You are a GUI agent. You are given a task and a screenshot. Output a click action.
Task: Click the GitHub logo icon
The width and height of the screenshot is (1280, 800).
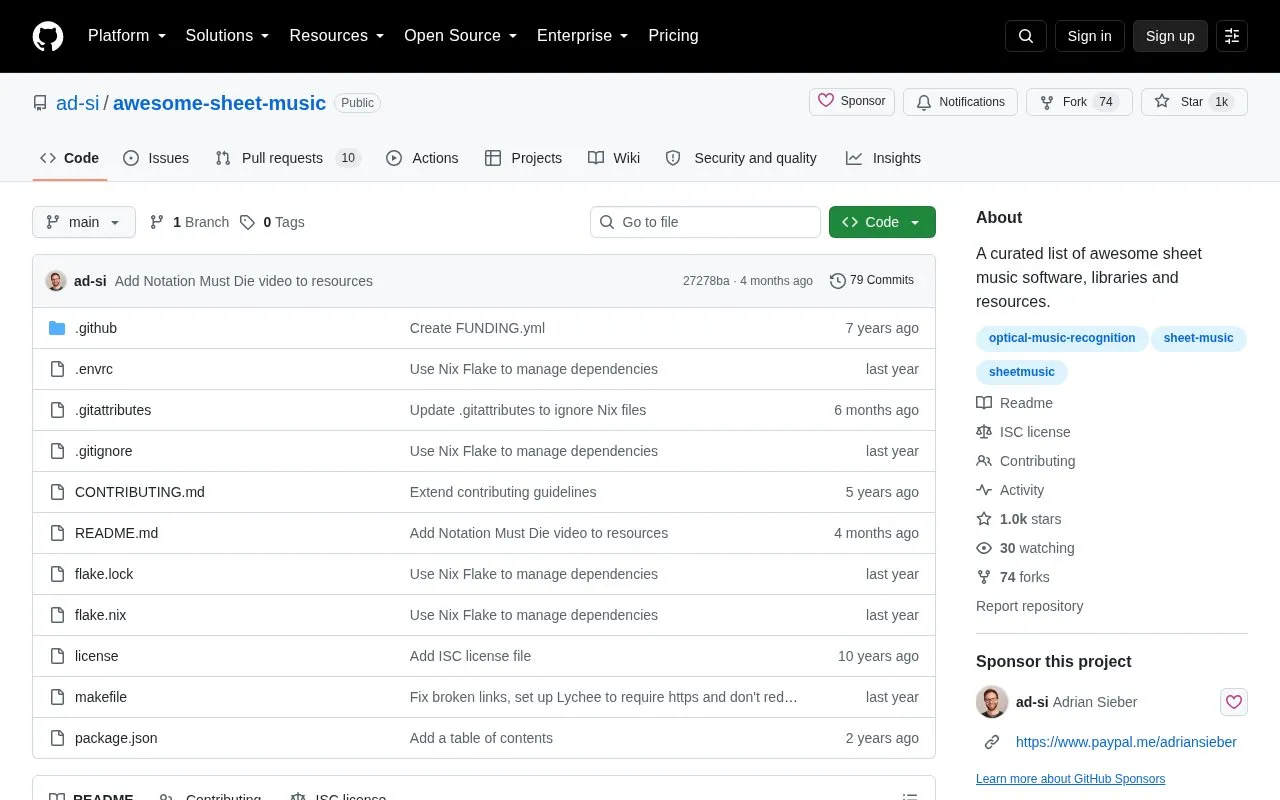click(48, 36)
